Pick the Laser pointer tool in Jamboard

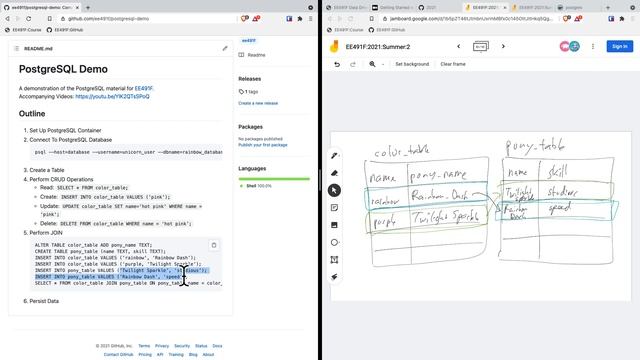point(334,277)
